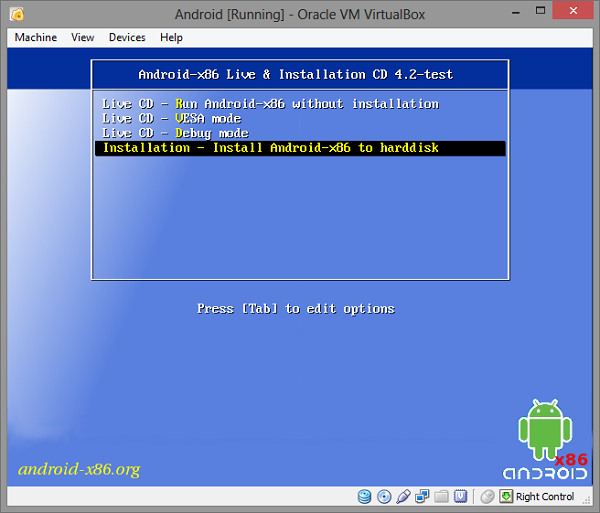Screen dimensions: 600x513
Task: Click the USB devices status icon
Action: click(x=403, y=497)
